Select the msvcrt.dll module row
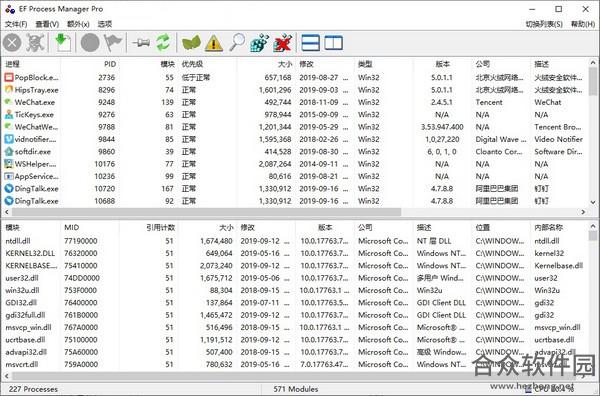Screen dimensions: 600x396 pyautogui.click(x=295, y=364)
